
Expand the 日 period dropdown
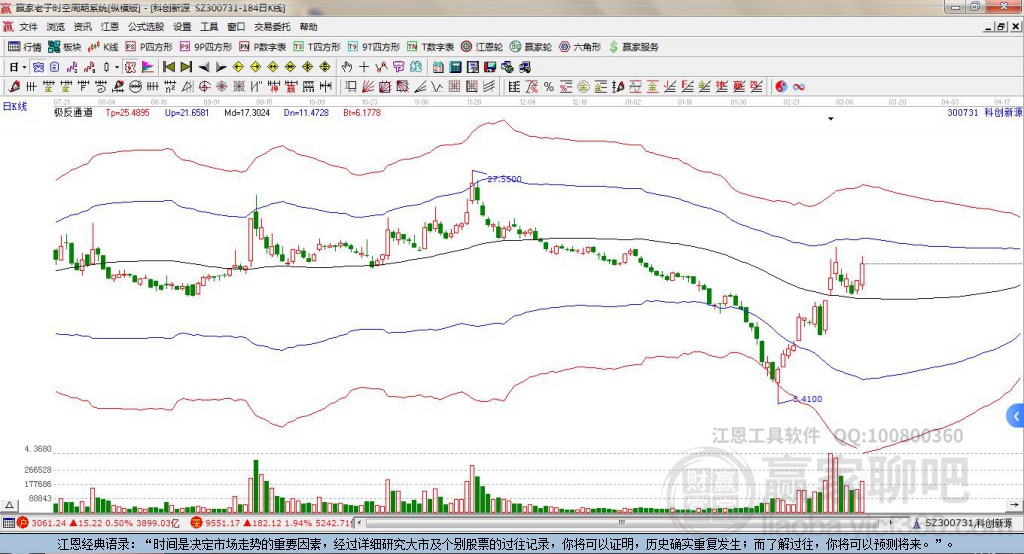pyautogui.click(x=24, y=67)
